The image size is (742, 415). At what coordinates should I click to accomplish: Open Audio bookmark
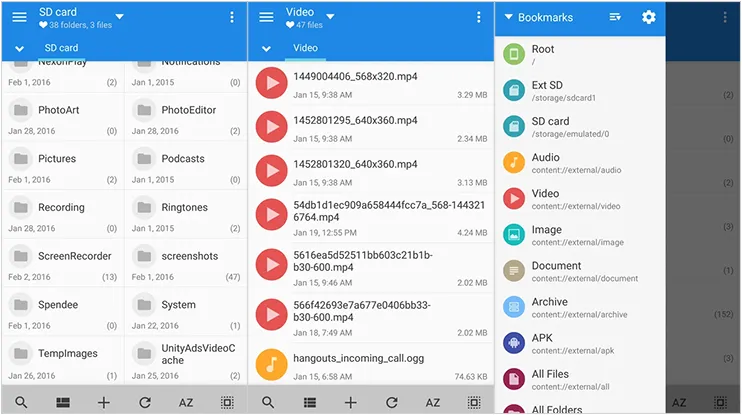click(x=580, y=163)
